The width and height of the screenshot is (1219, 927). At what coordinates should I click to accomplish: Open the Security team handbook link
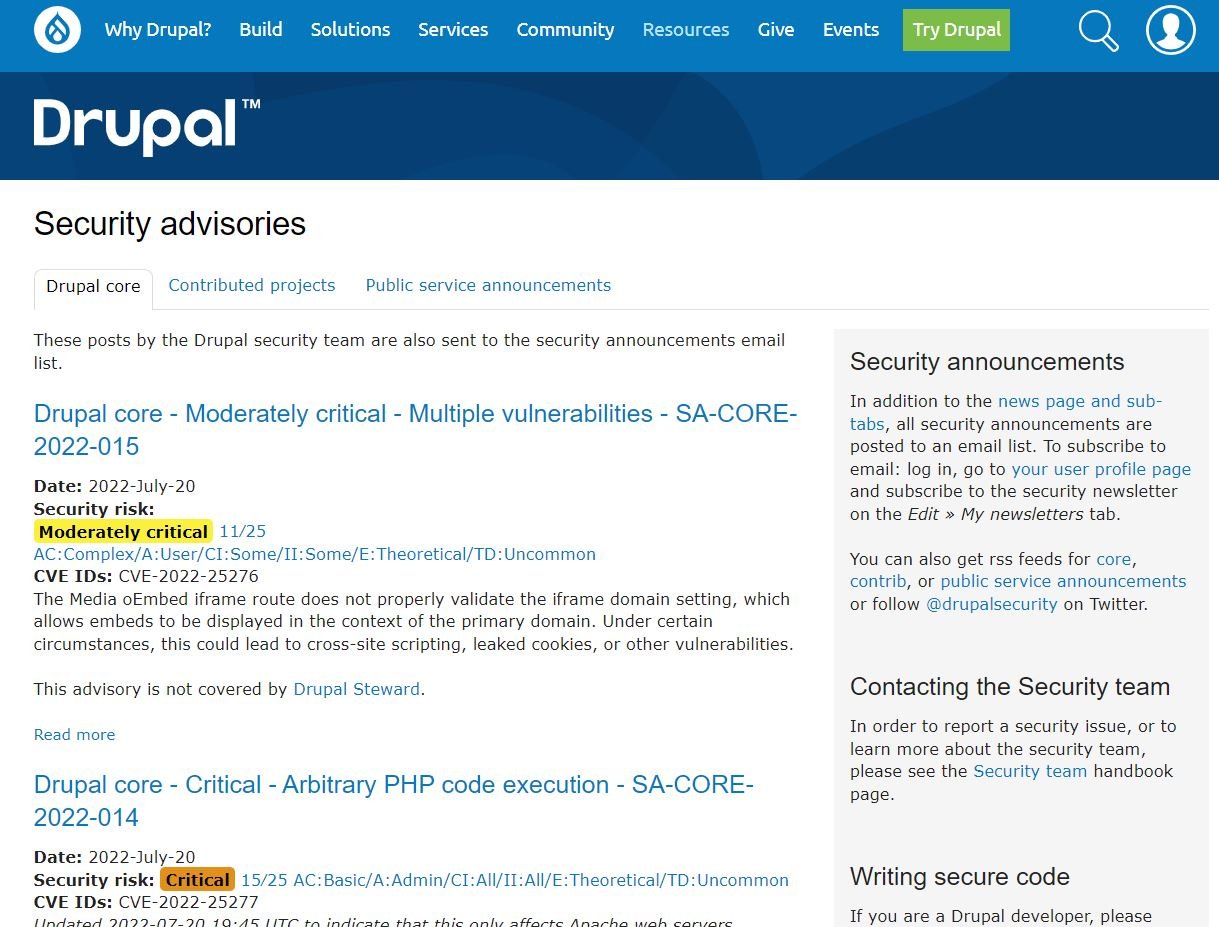[1030, 771]
